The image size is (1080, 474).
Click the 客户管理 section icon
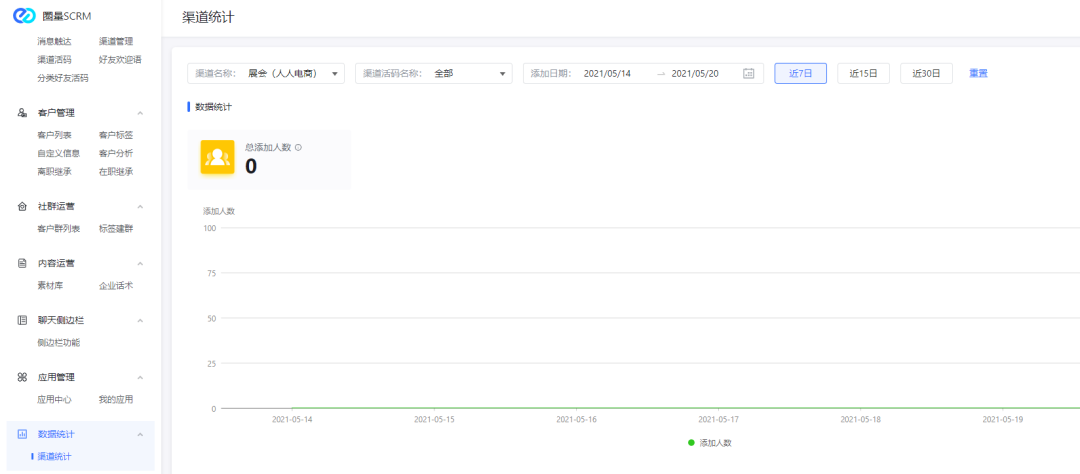click(22, 113)
